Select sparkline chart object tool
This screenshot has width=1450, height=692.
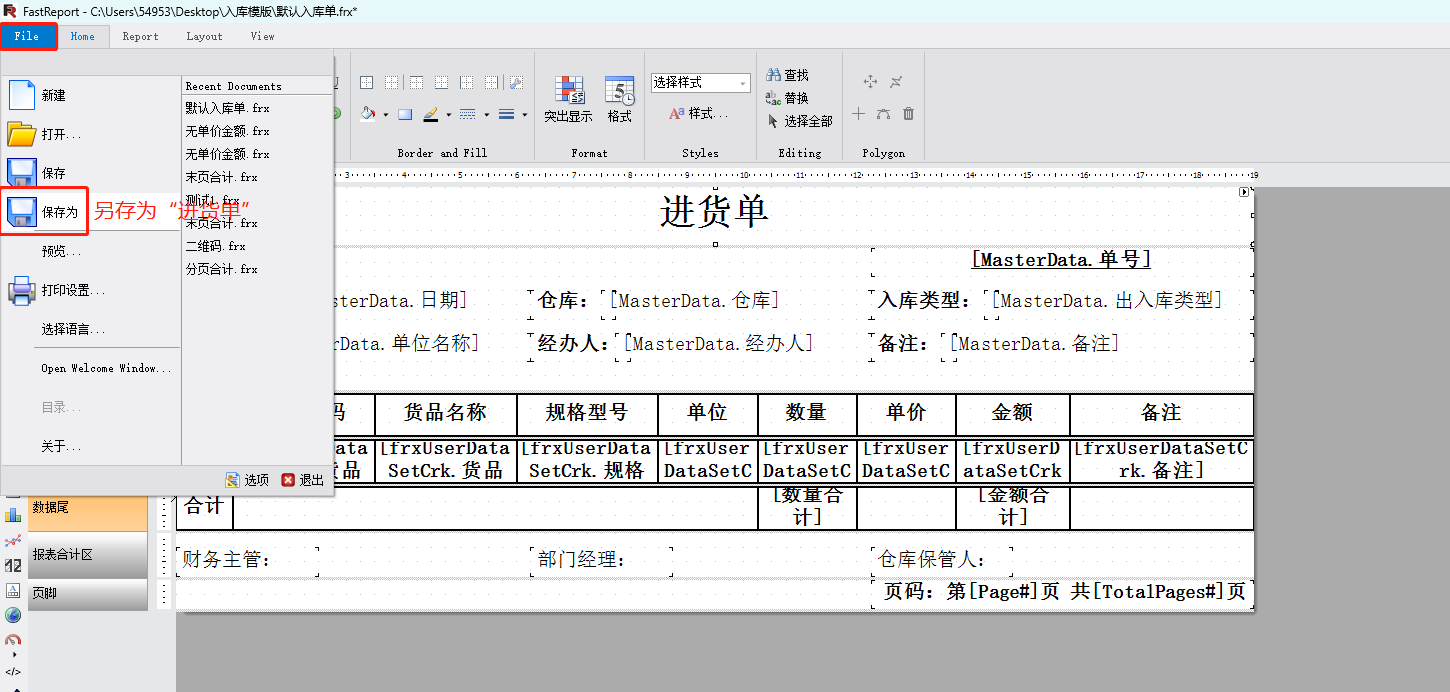tap(13, 540)
